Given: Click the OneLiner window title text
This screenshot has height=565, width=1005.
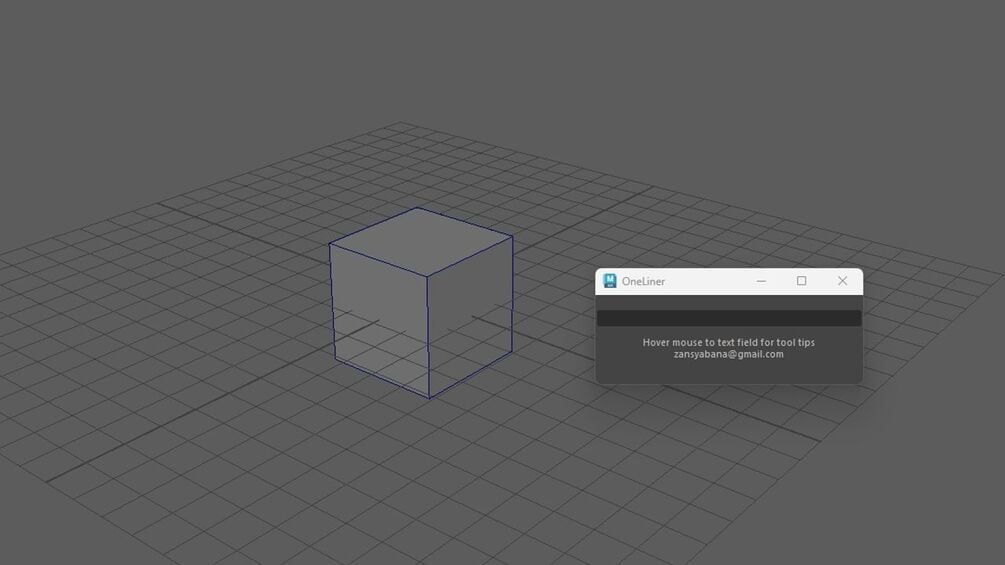Looking at the screenshot, I should coord(643,281).
